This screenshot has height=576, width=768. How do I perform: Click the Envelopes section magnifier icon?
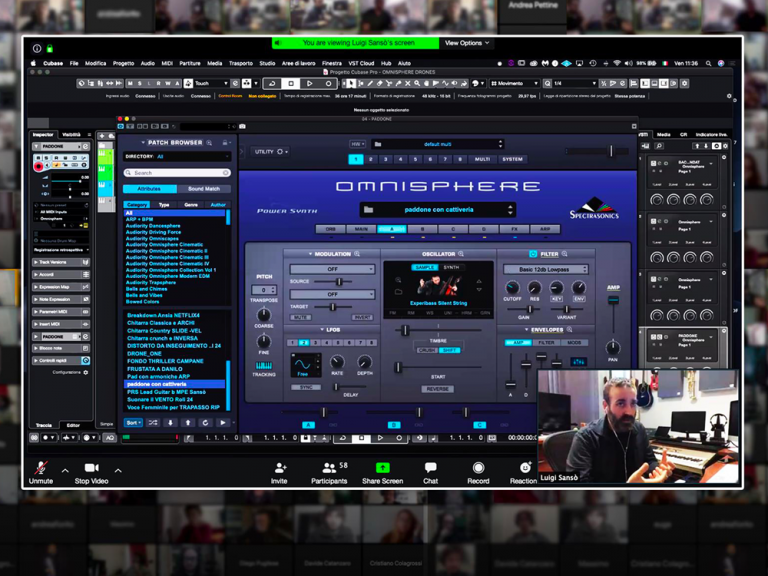click(x=569, y=330)
